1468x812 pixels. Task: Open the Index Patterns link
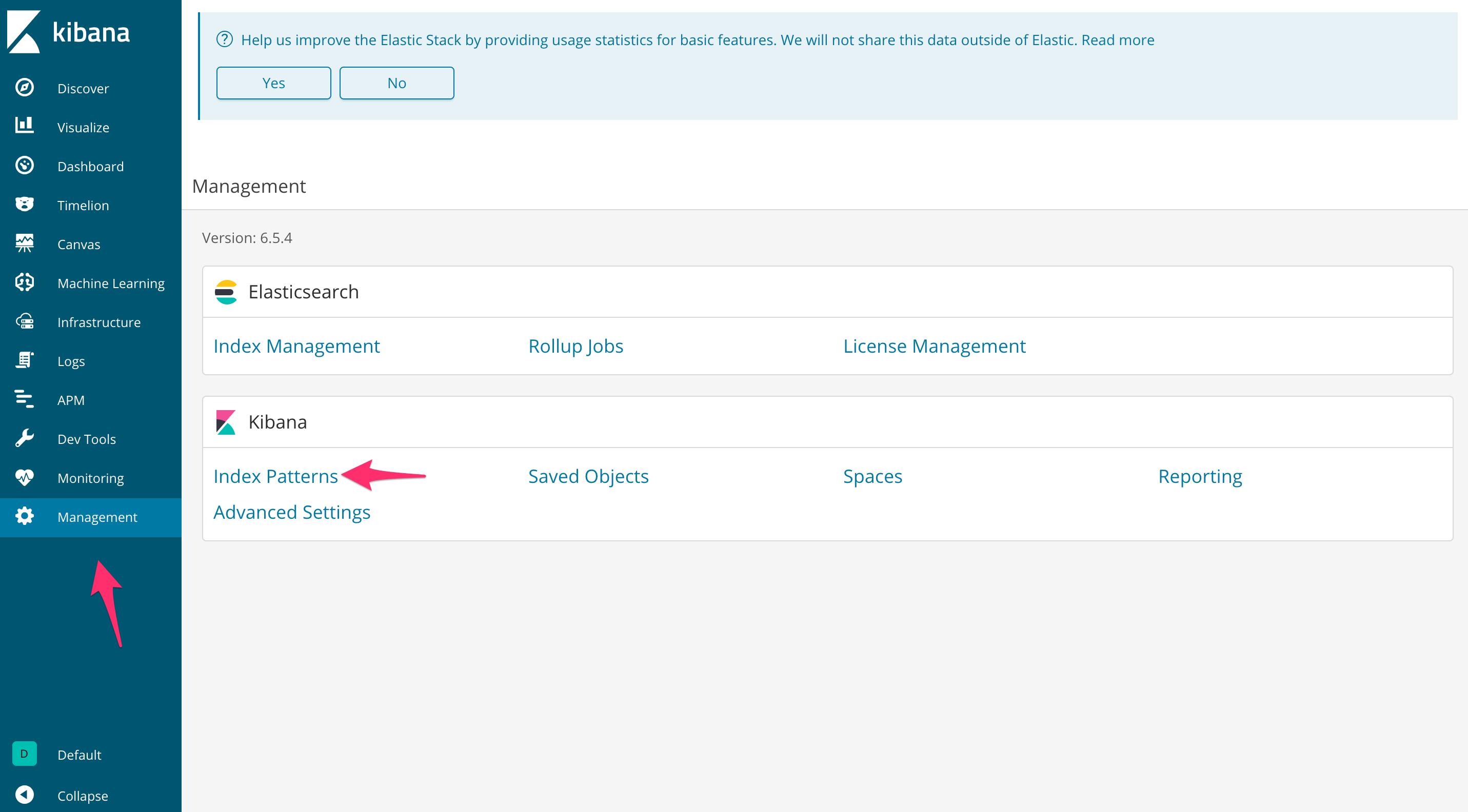click(276, 477)
